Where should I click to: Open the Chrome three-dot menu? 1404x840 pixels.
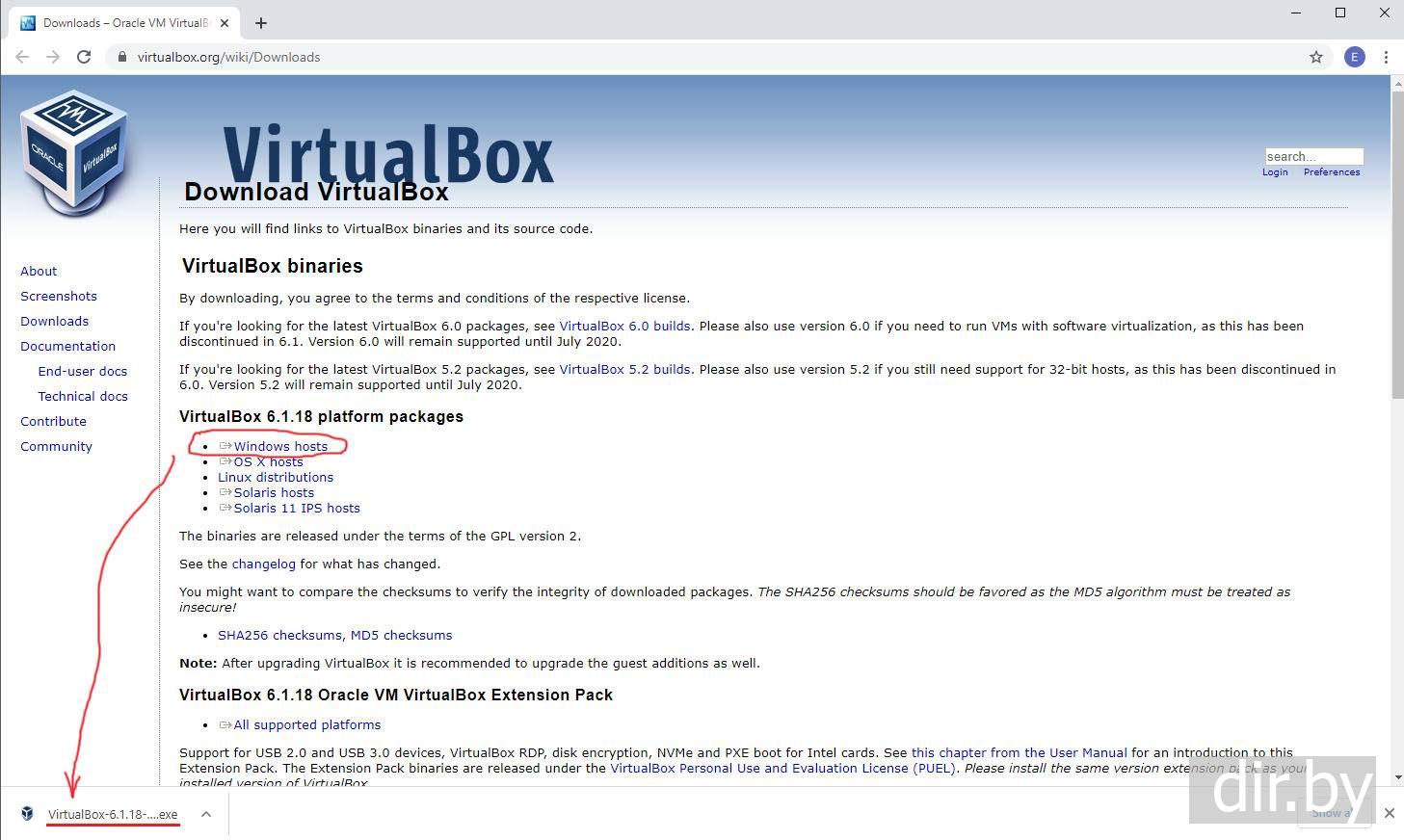[1386, 57]
